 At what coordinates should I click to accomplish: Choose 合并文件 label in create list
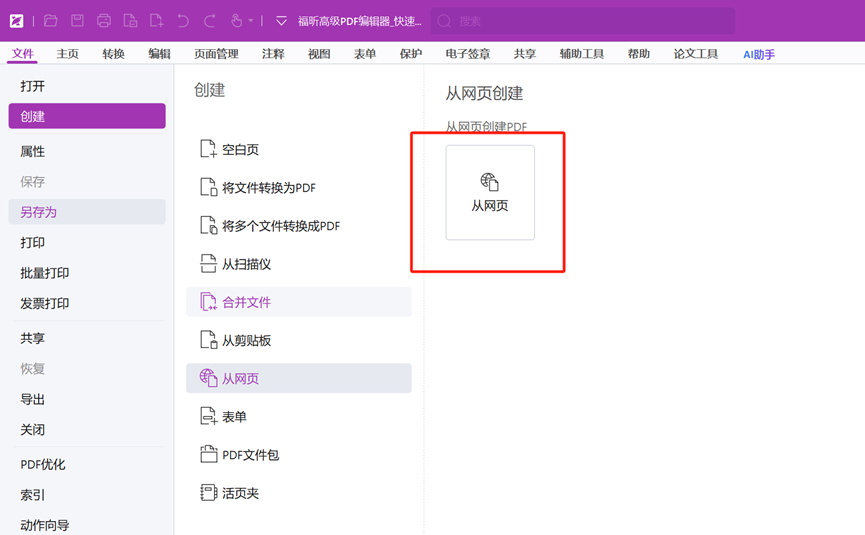246,302
